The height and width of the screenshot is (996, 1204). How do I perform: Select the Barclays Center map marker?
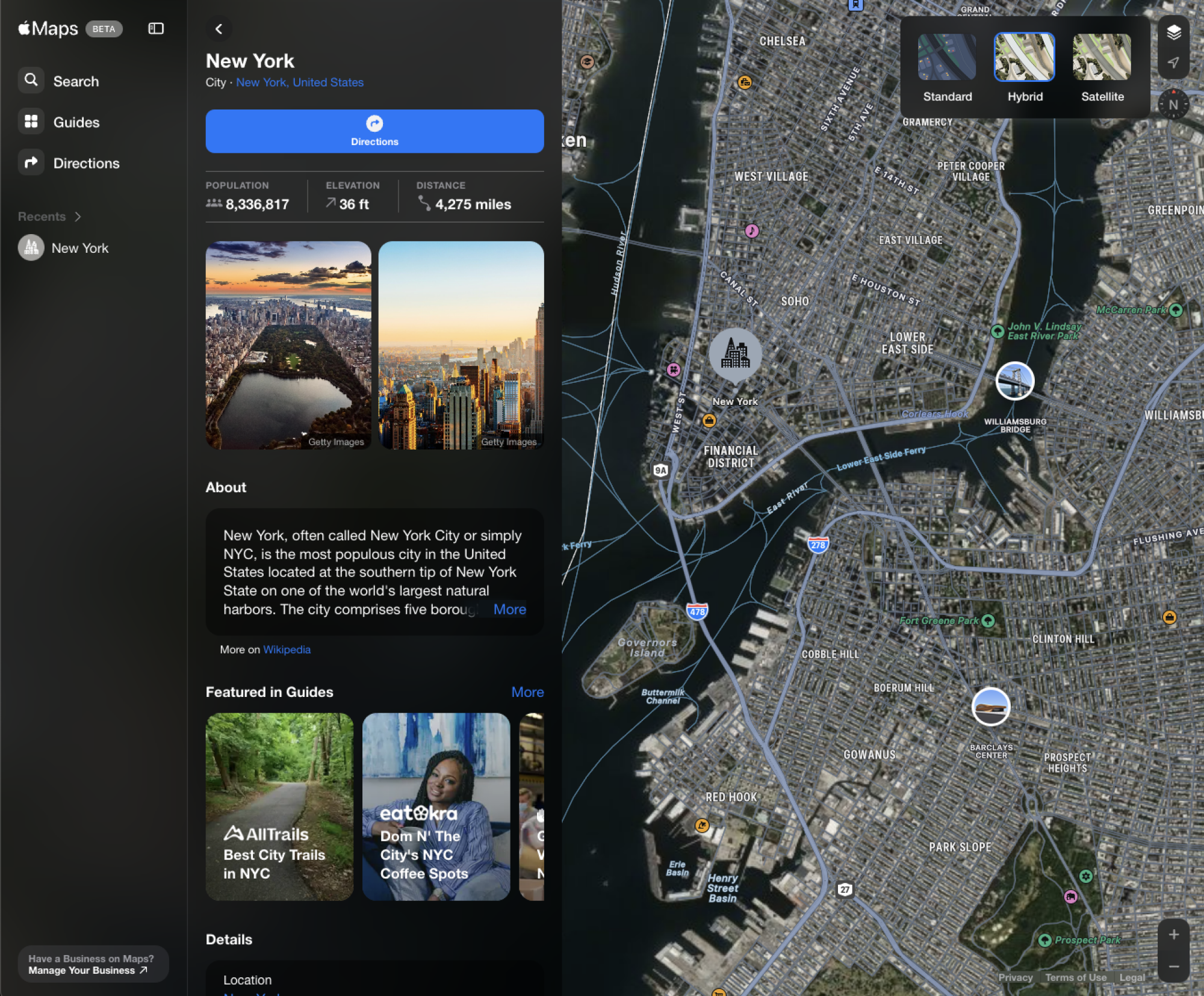pos(991,707)
